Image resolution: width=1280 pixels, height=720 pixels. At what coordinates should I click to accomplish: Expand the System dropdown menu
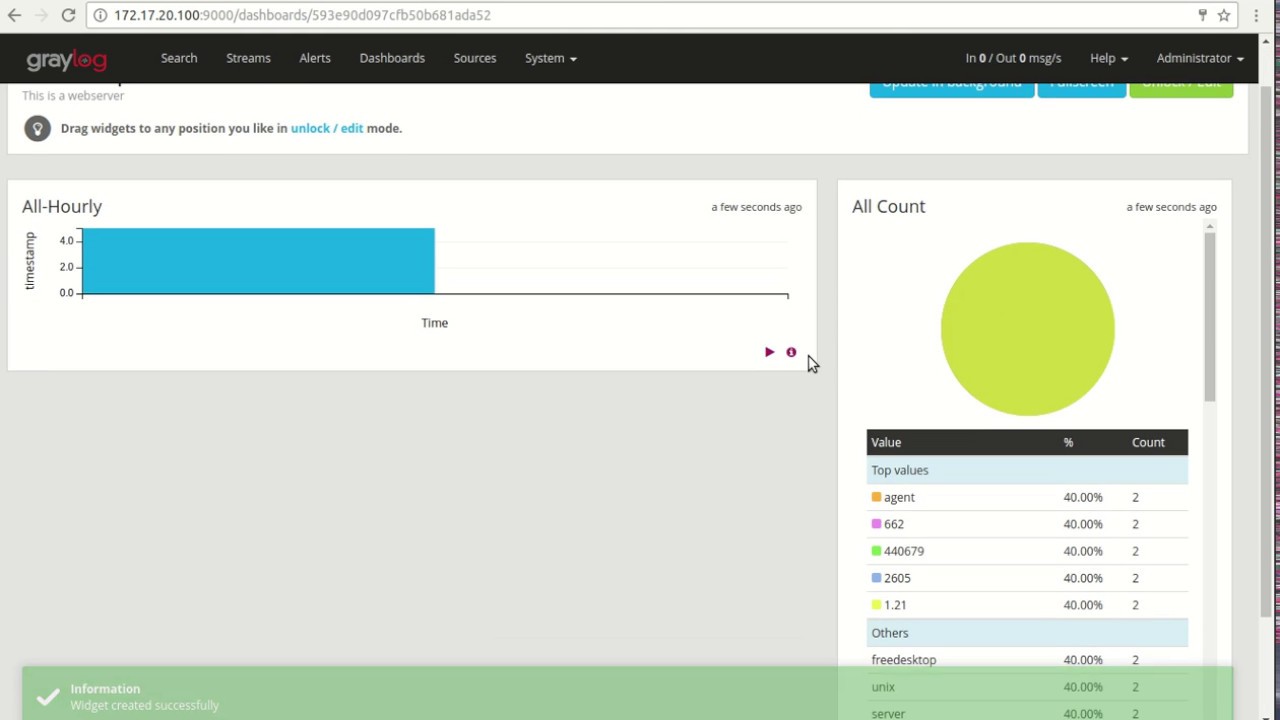550,58
